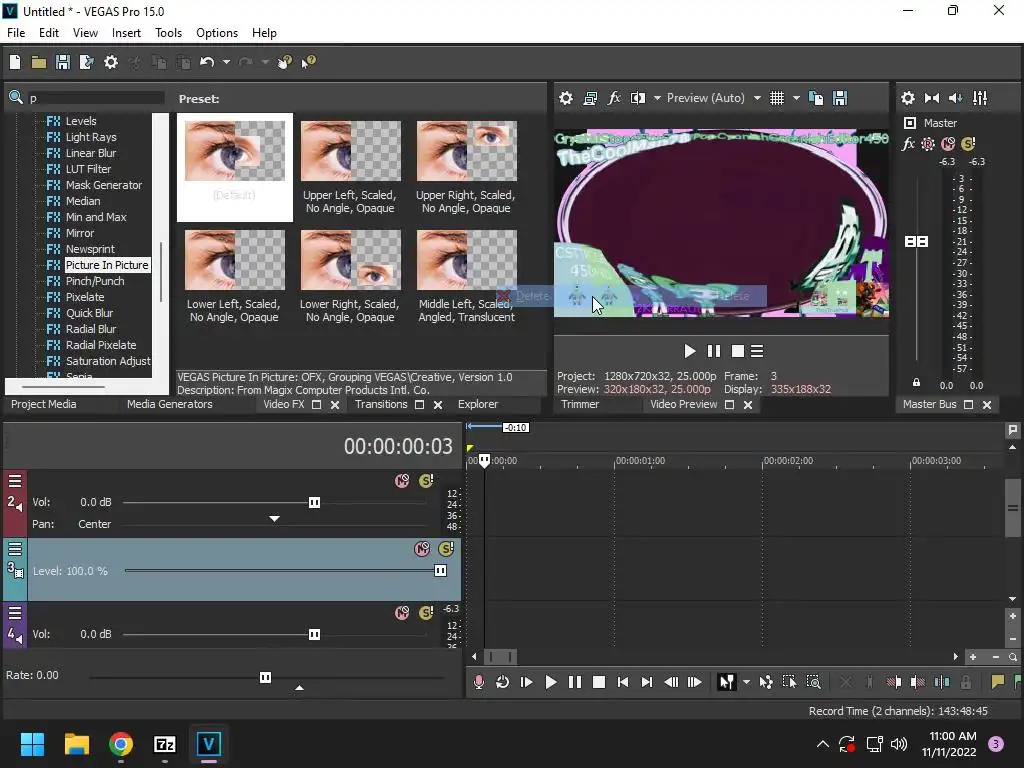Lock the Master fader channels
This screenshot has height=768, width=1024.
click(x=916, y=383)
